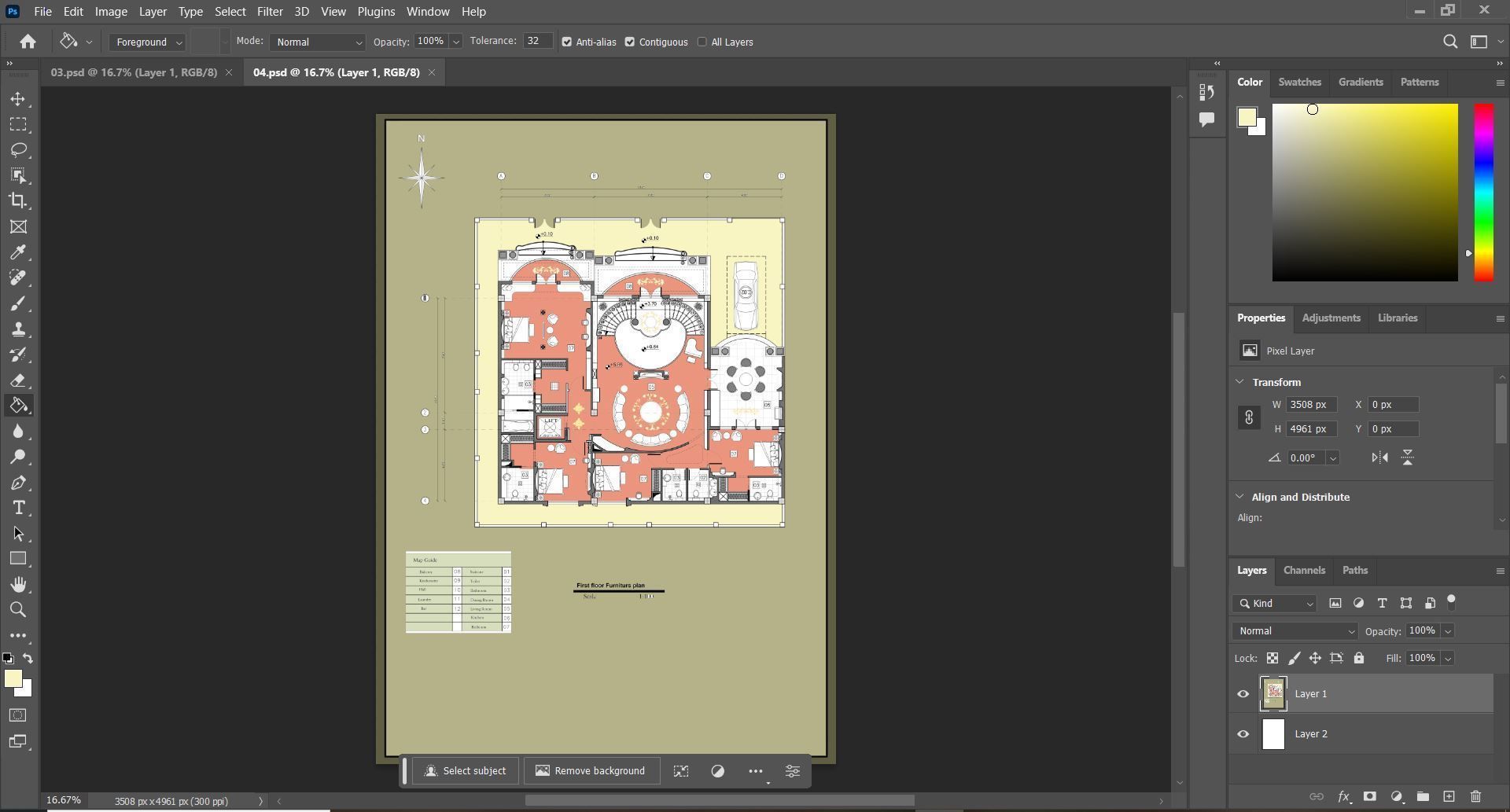Click the foreground color swatch in toolbar
Screen dimensions: 1510x812
tap(13, 679)
